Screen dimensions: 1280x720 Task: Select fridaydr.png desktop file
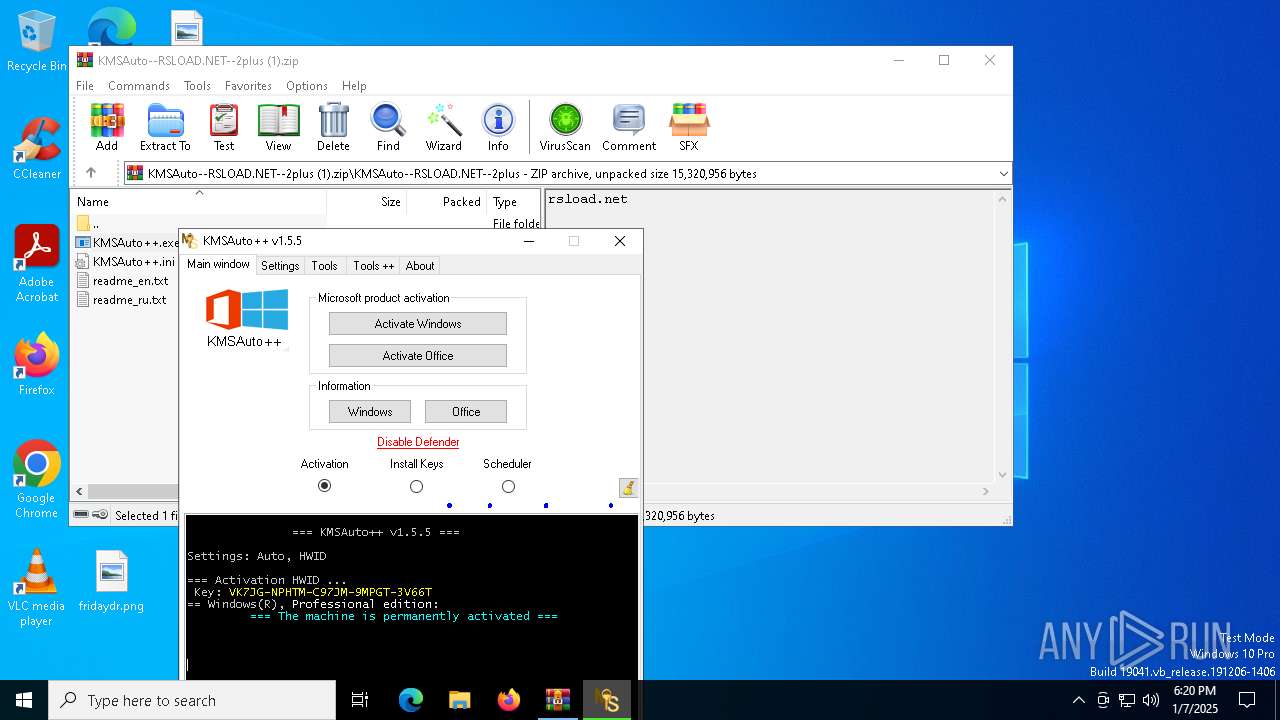pyautogui.click(x=111, y=581)
